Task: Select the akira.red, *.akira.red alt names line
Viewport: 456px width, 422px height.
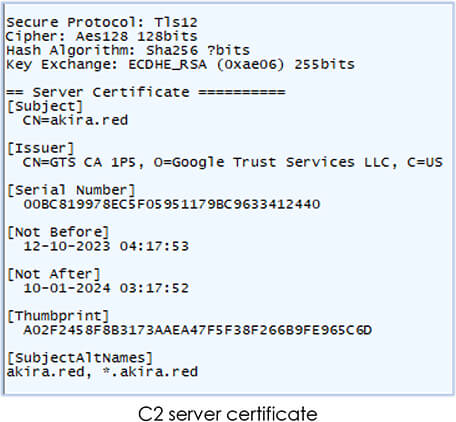Action: (102, 372)
